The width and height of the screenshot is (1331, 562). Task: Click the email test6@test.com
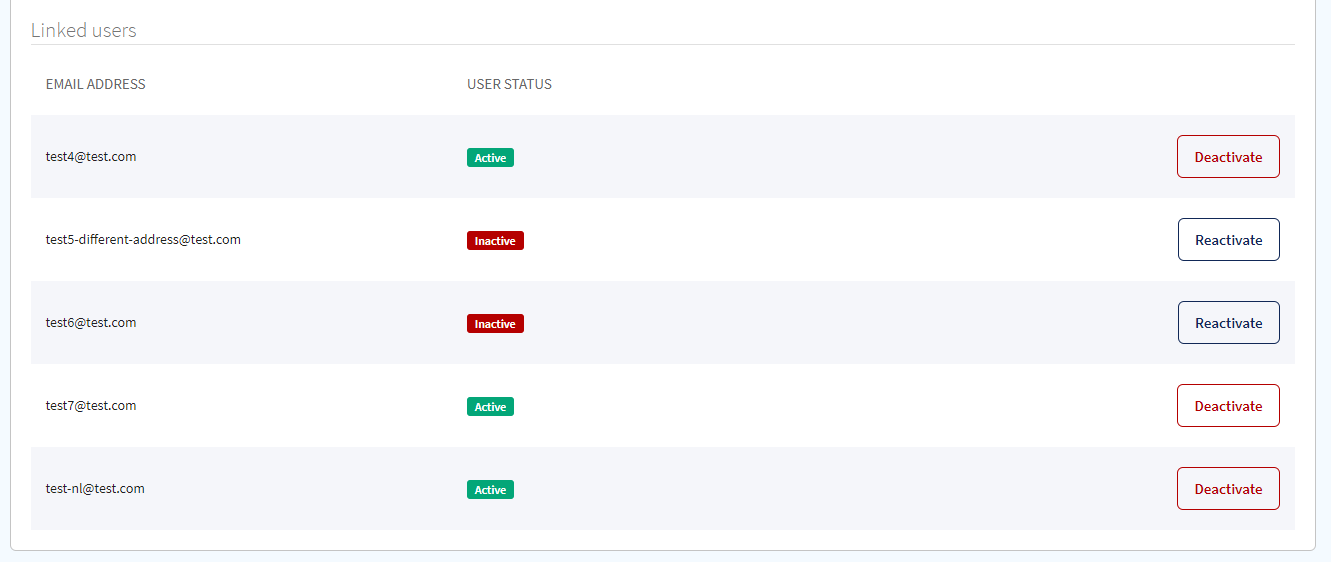click(x=91, y=323)
